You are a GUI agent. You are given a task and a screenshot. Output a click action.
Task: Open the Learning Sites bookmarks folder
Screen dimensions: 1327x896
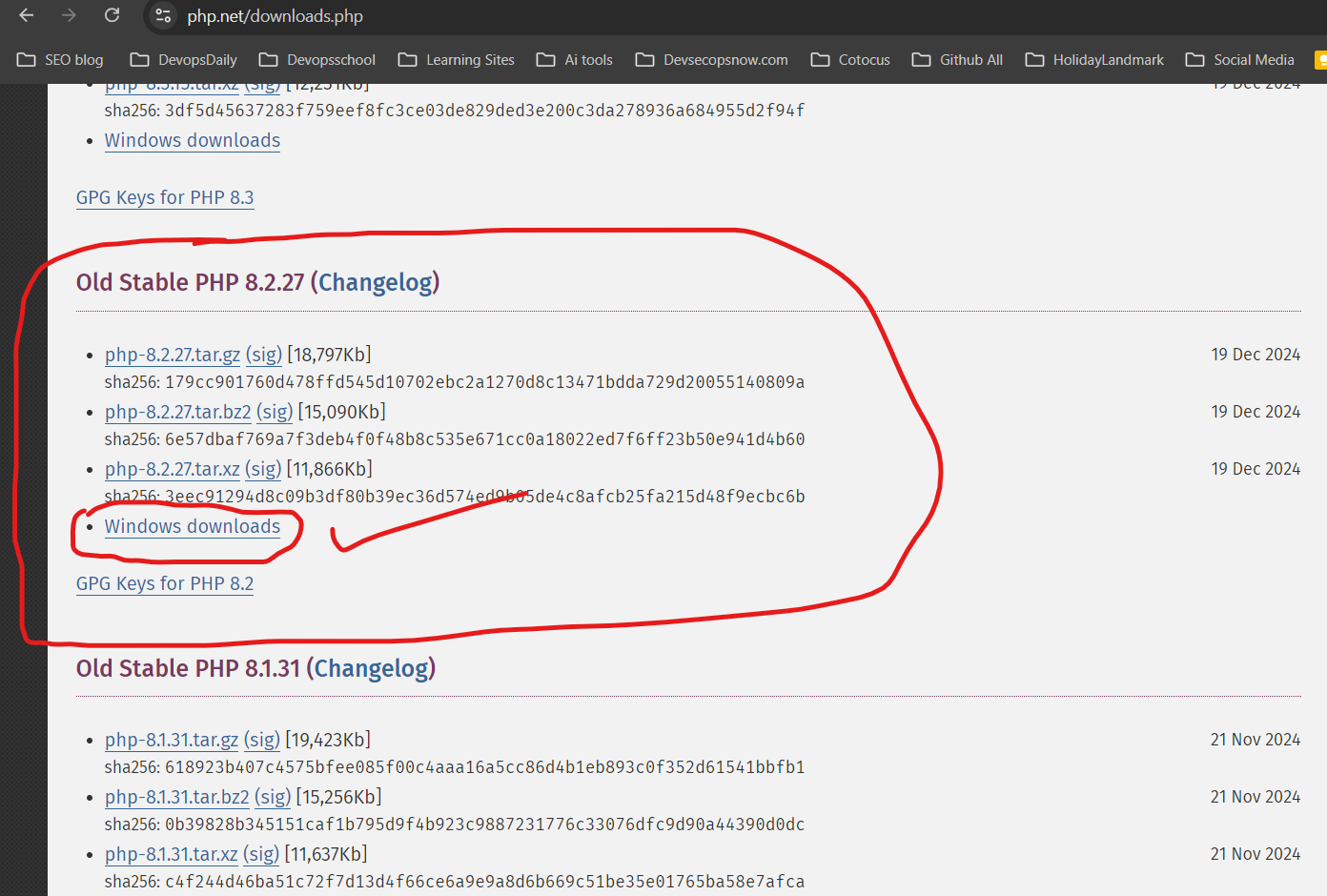coord(456,59)
